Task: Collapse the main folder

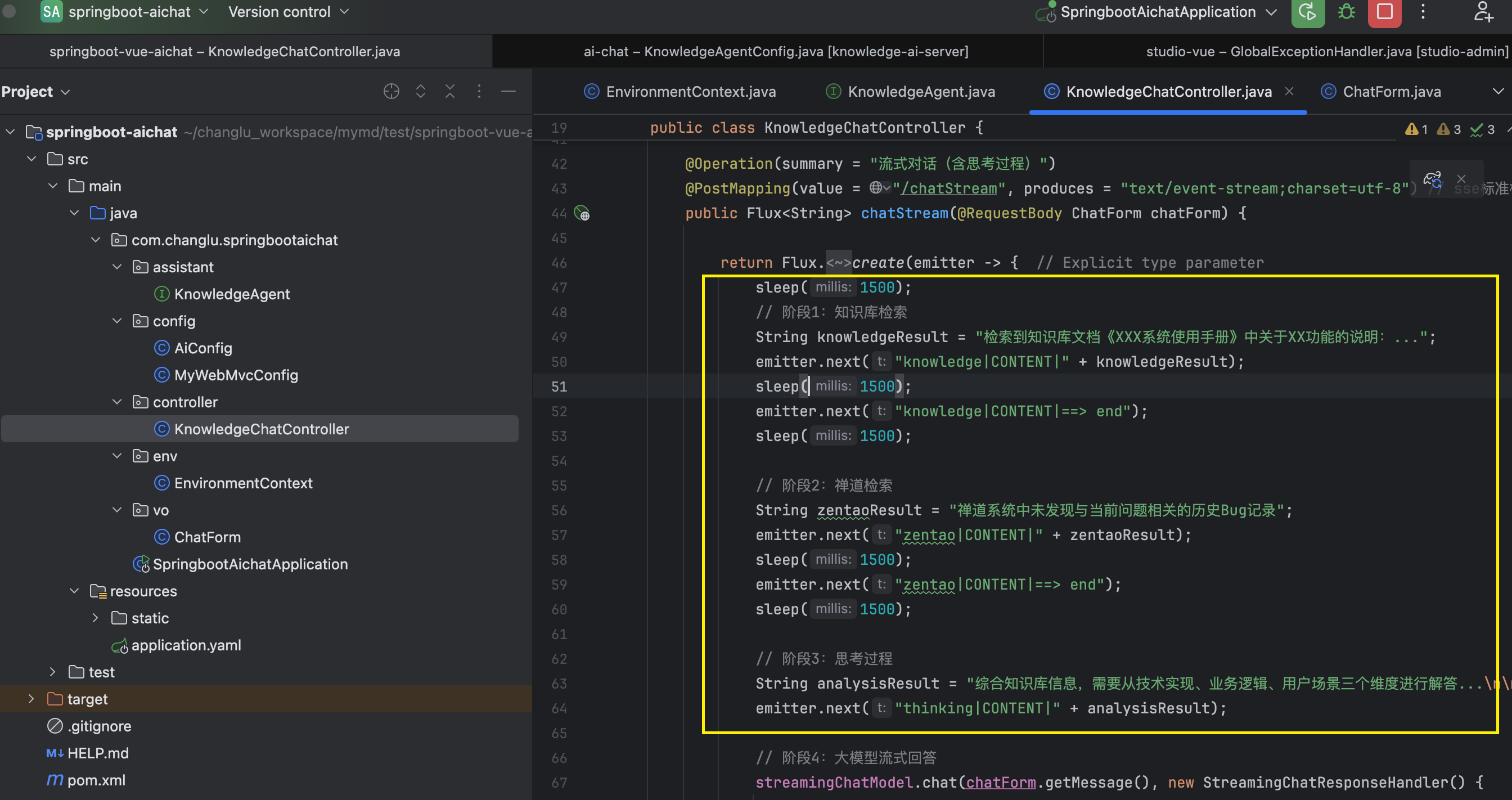Action: 53,186
